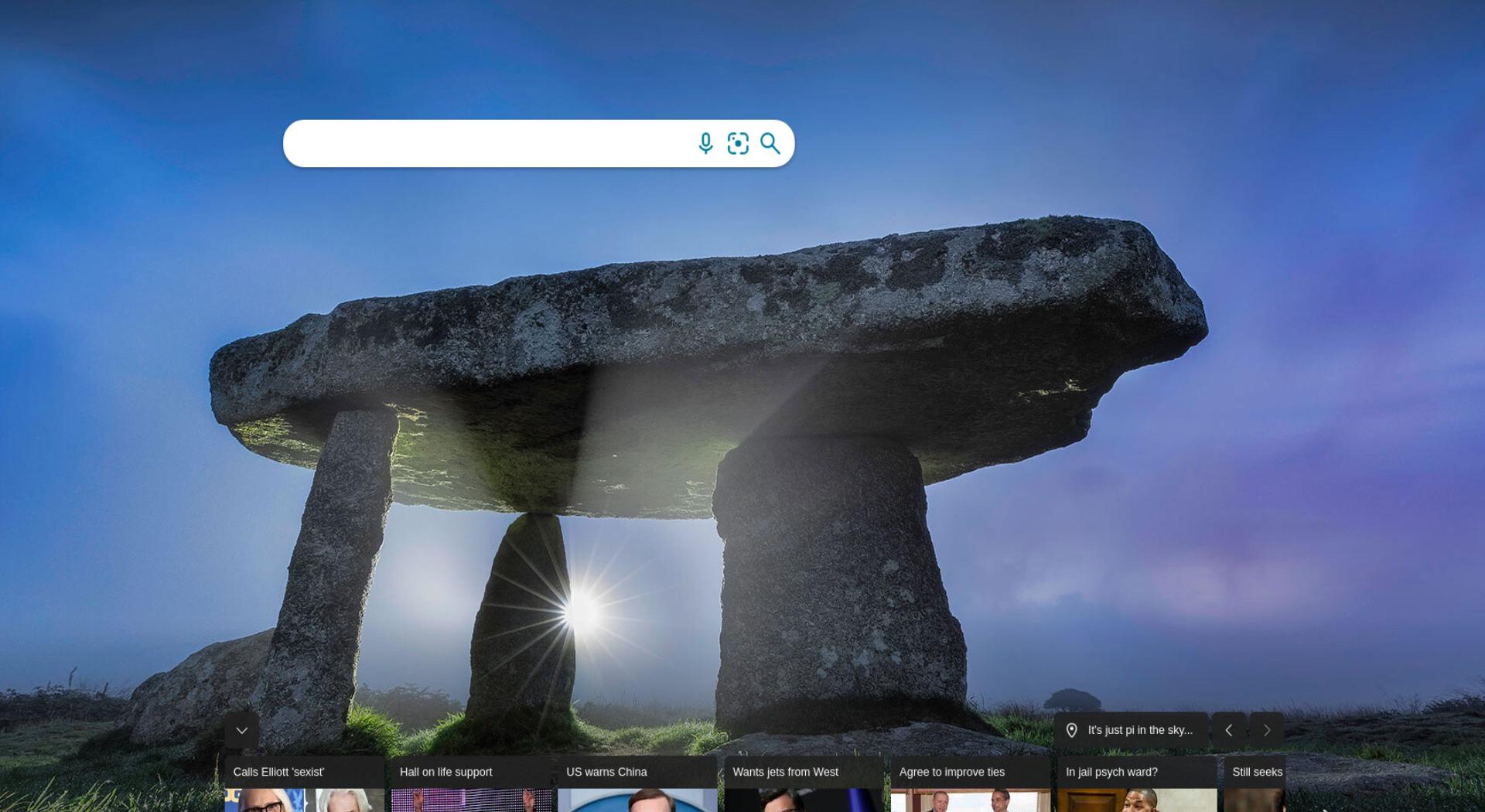
Task: Open "In jail psych ward?" news card
Action: [1137, 783]
